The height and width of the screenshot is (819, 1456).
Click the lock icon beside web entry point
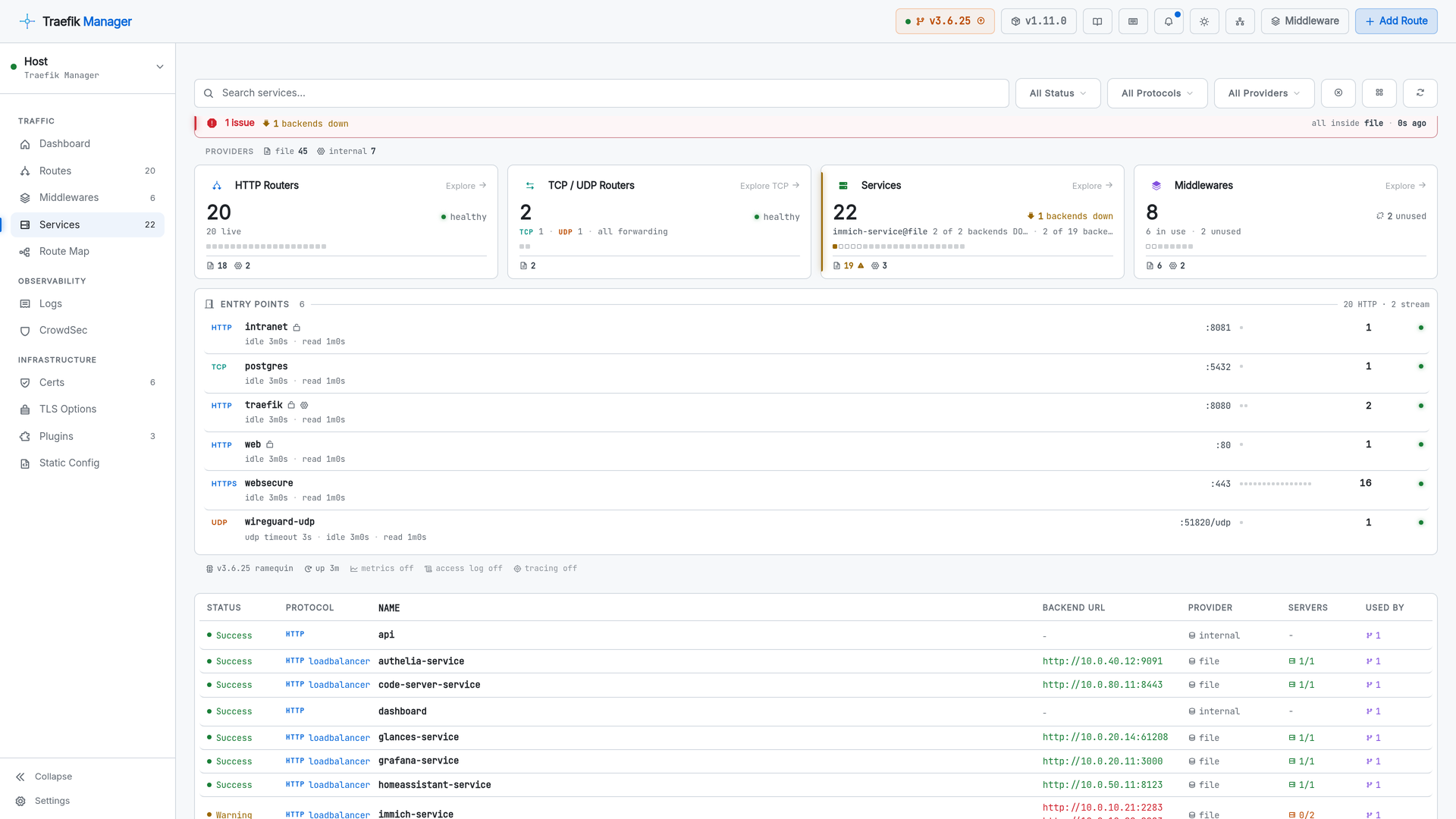(269, 445)
